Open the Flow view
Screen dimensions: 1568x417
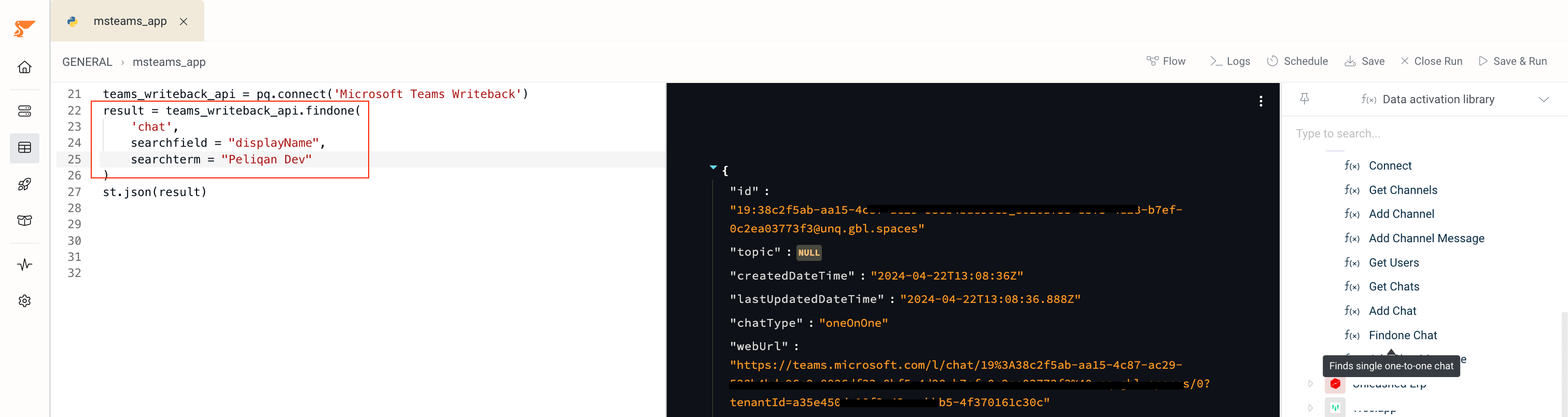tap(1166, 62)
